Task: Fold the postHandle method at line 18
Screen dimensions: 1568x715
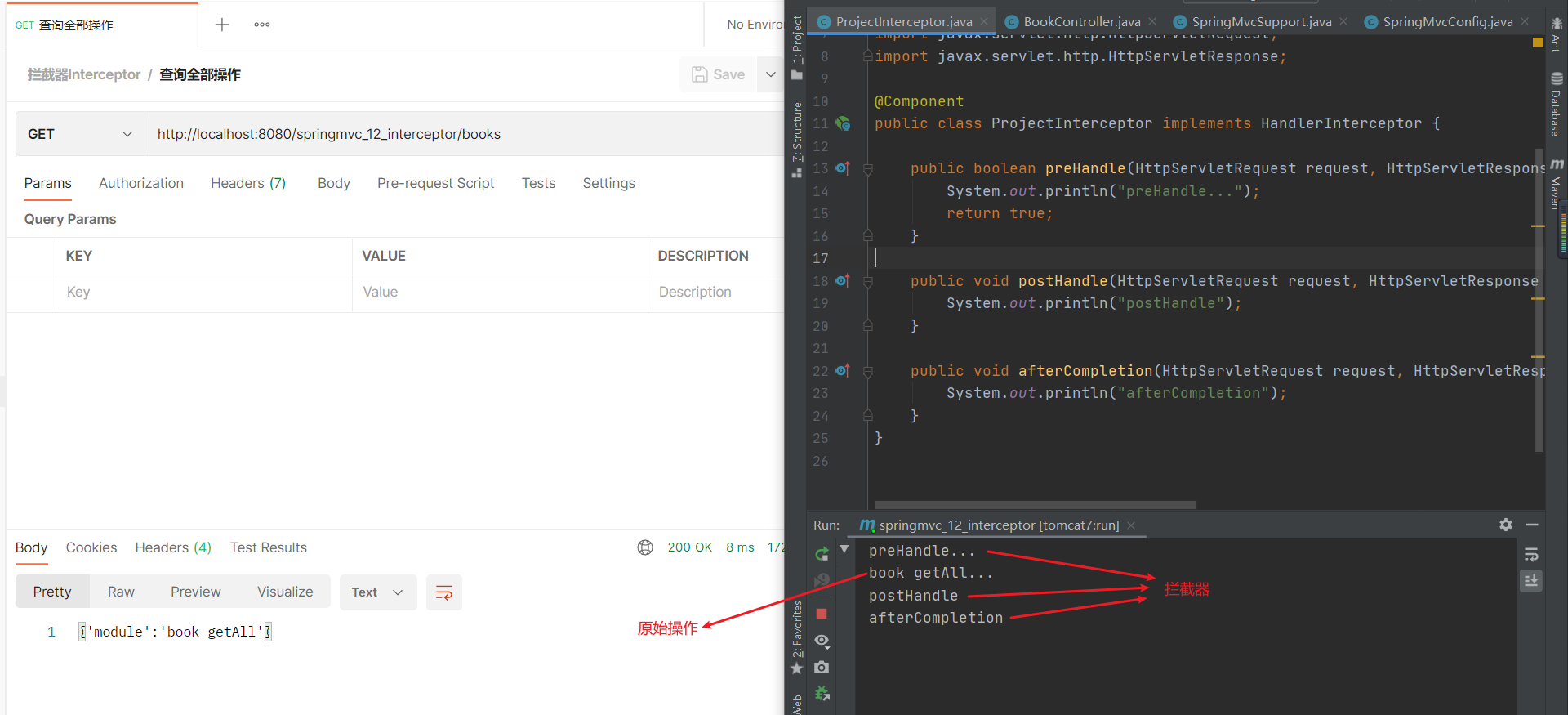Action: [x=868, y=281]
